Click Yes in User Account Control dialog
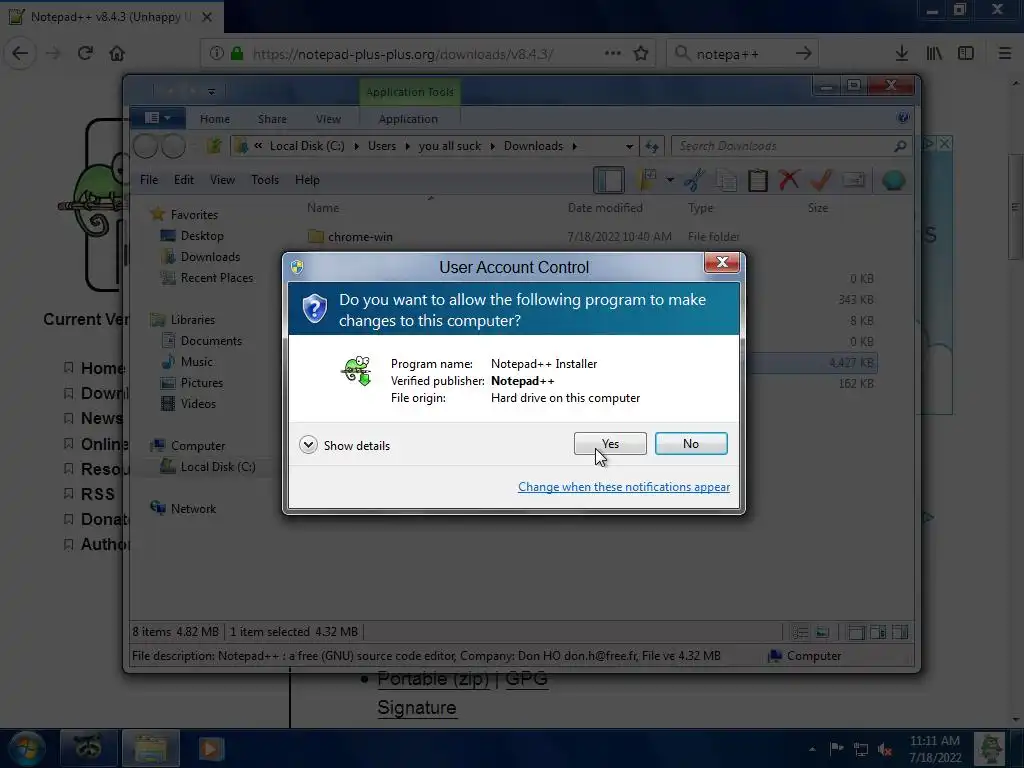The image size is (1024, 768). pyautogui.click(x=610, y=444)
